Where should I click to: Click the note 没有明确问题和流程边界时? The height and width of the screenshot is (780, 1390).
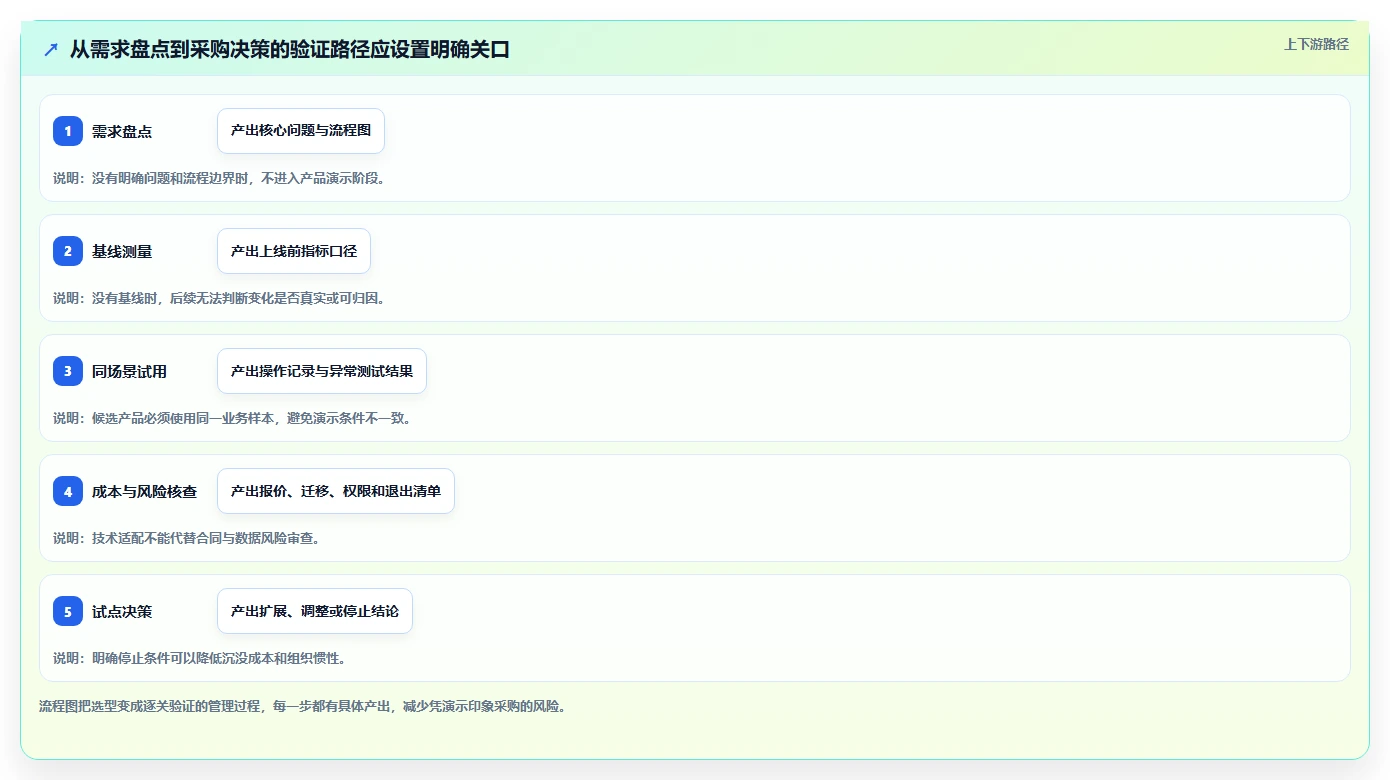click(x=219, y=178)
